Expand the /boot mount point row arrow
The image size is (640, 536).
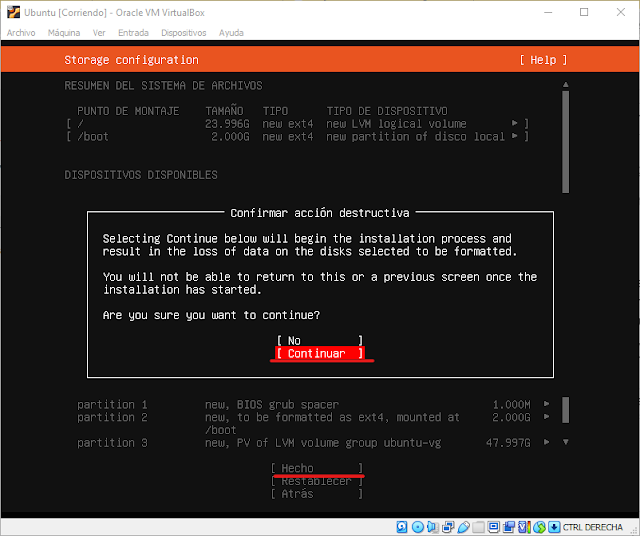(x=515, y=136)
